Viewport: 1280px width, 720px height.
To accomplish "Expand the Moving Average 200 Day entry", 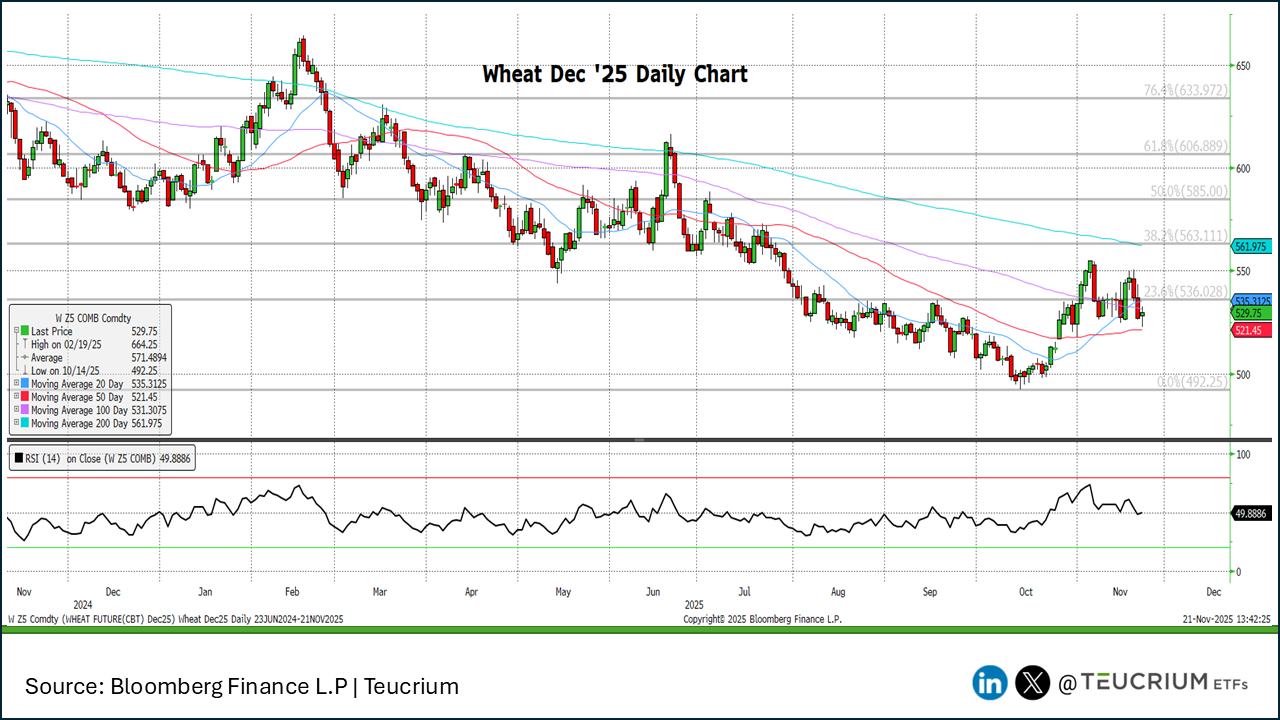I will click(x=14, y=424).
